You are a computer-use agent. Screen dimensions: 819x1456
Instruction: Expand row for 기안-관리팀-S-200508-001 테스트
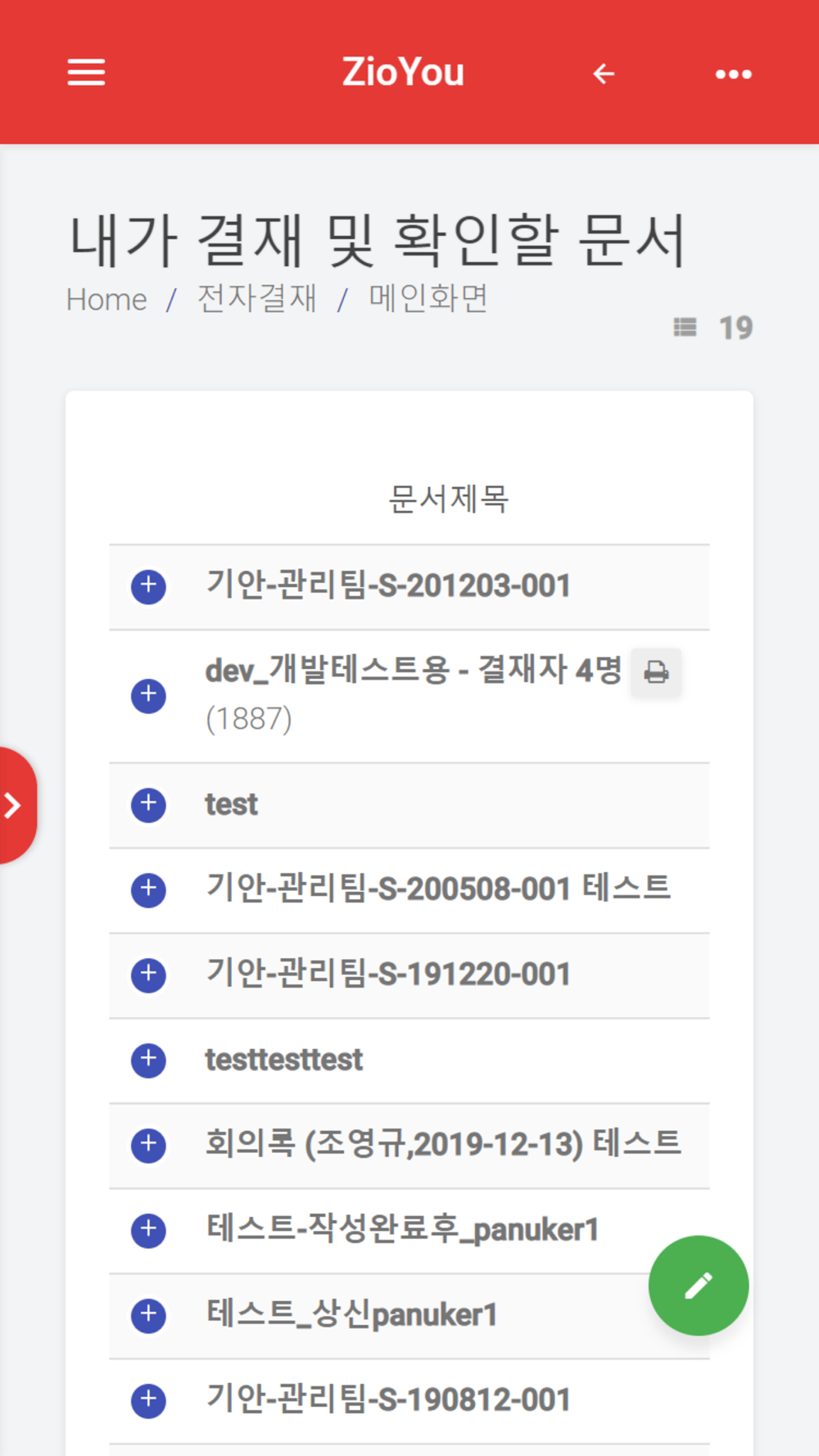pos(148,889)
